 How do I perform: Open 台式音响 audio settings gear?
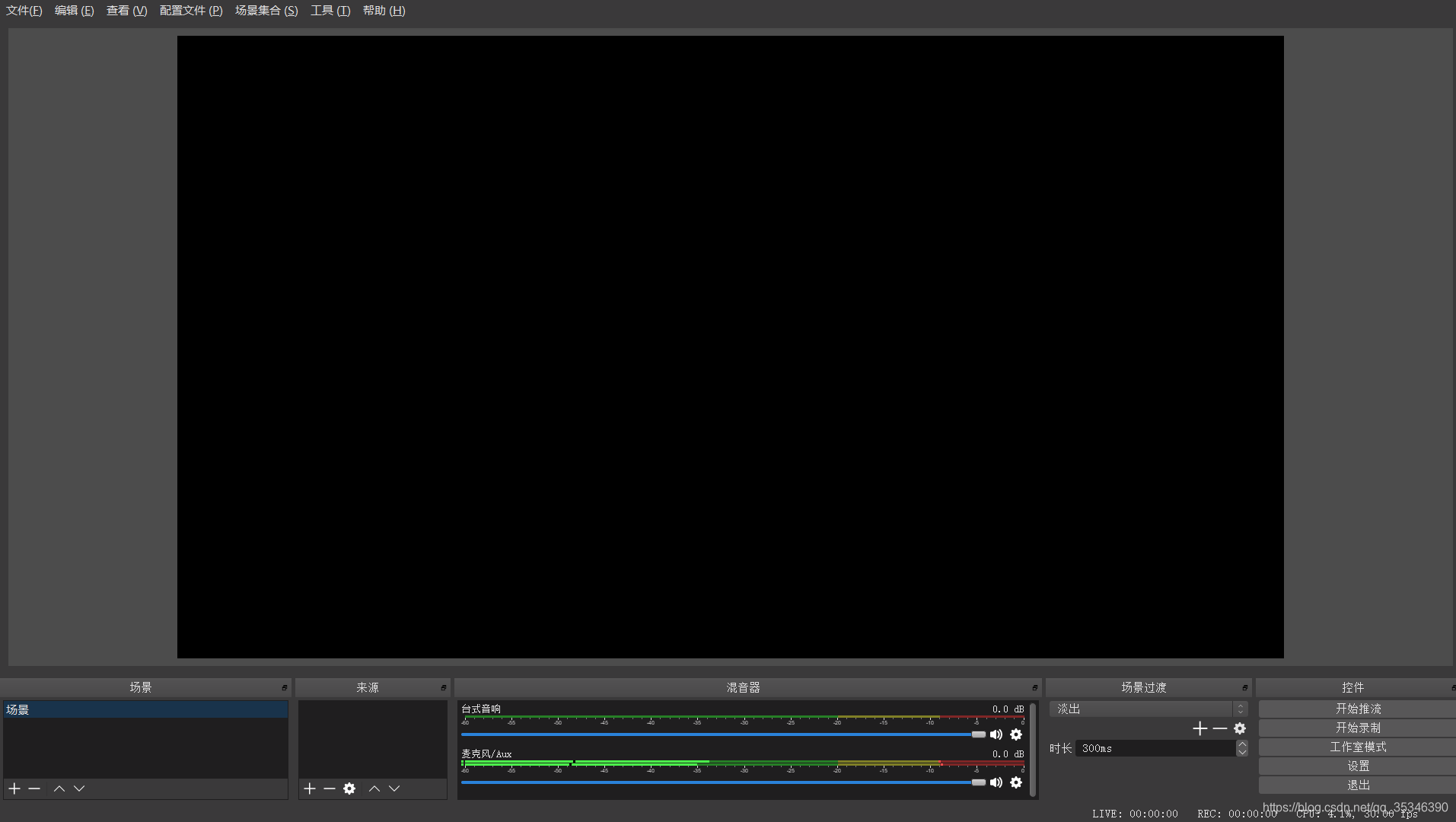[1016, 734]
